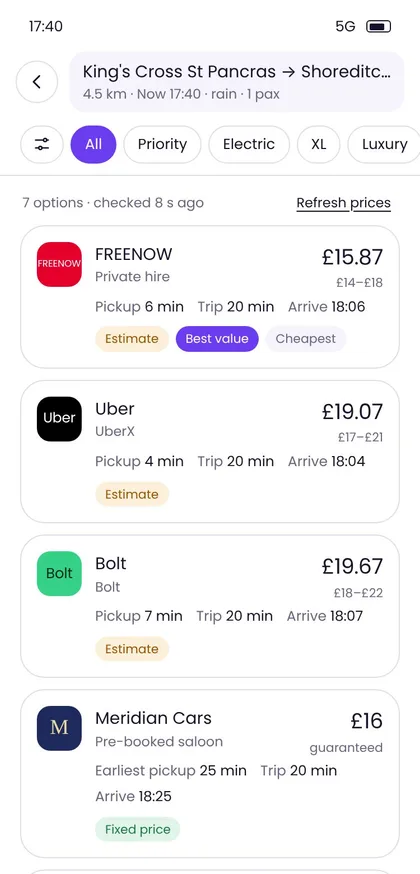Tap the Cheapest badge

click(x=306, y=339)
